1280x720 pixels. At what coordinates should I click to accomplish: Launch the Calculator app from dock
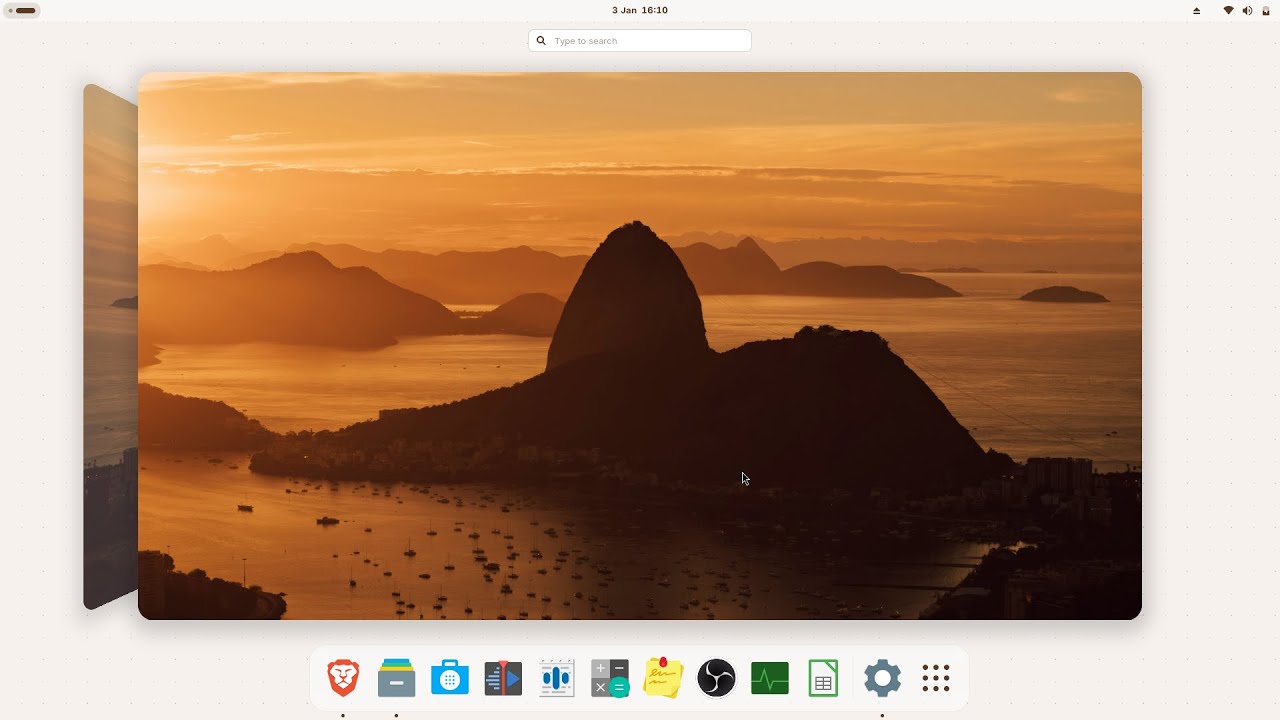click(x=610, y=679)
